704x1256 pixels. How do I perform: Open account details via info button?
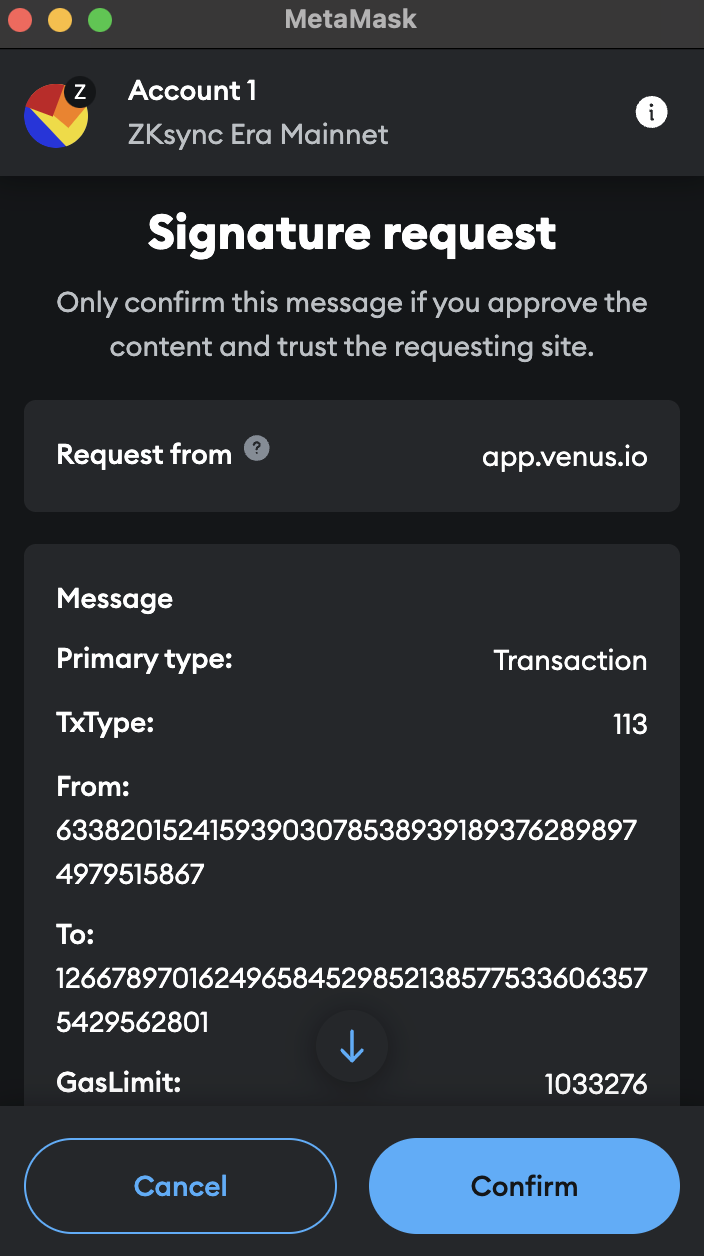tap(651, 112)
